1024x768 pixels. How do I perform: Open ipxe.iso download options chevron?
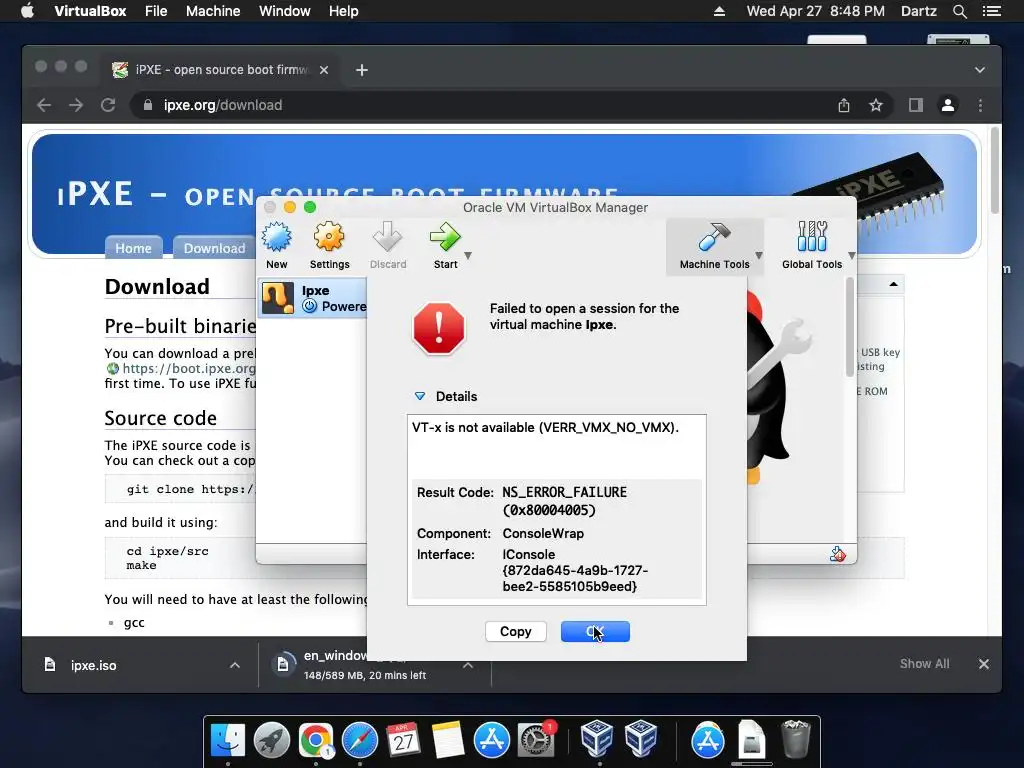tap(235, 665)
